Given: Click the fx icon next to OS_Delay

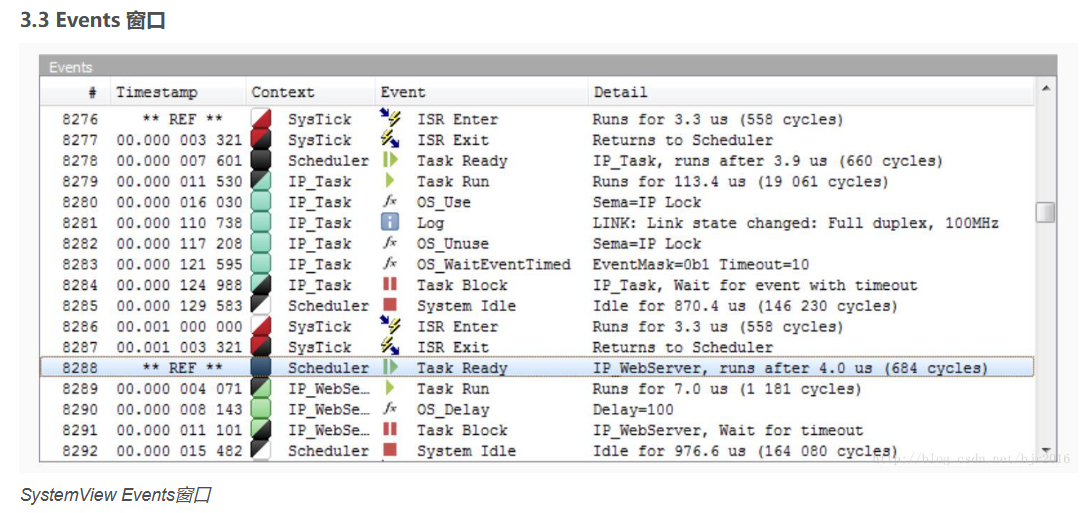Looking at the screenshot, I should point(390,409).
